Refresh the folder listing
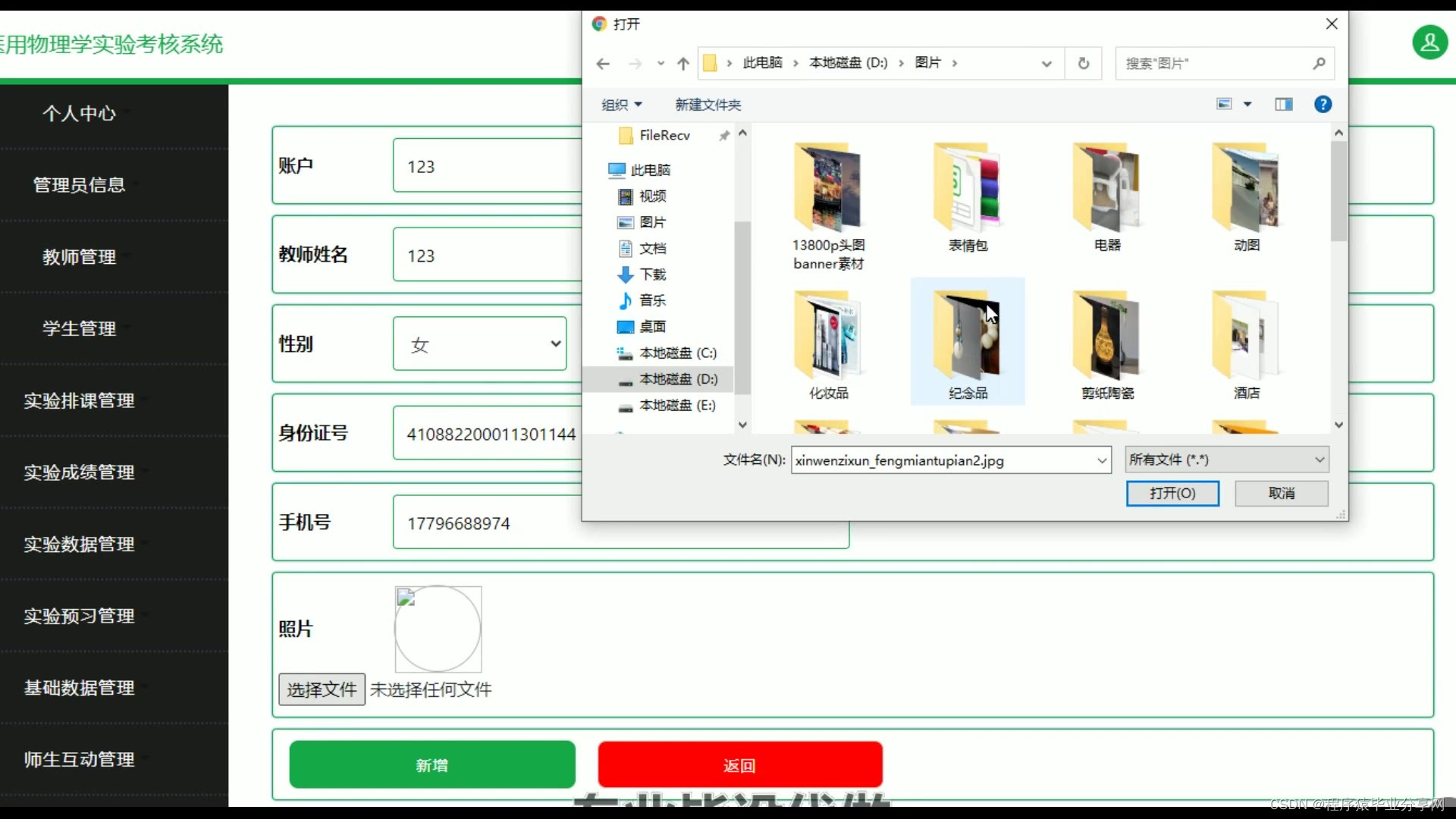The image size is (1456, 819). [x=1084, y=64]
